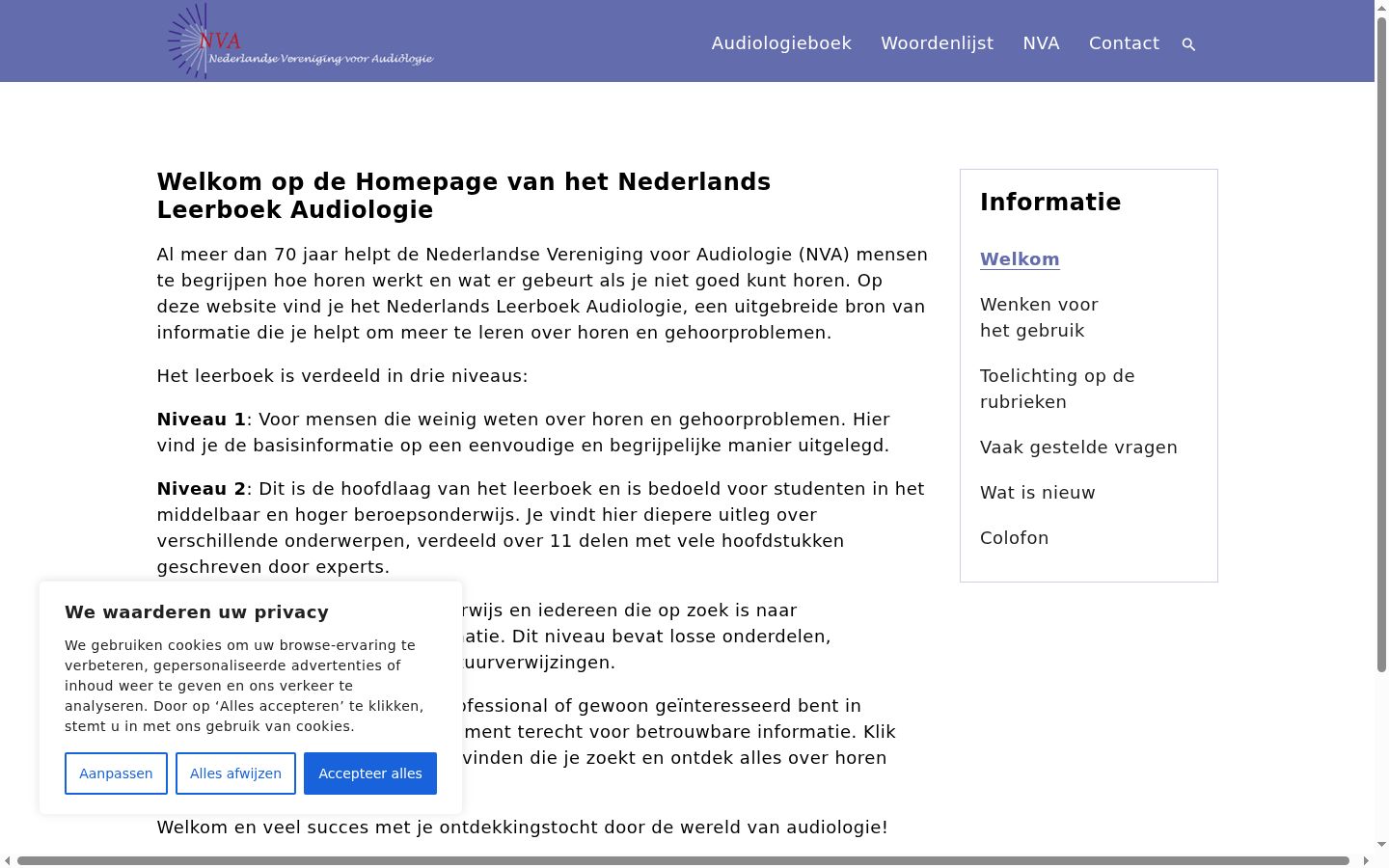Click the 'Informatie' sidebar heading
1389x868 pixels.
[x=1050, y=203]
